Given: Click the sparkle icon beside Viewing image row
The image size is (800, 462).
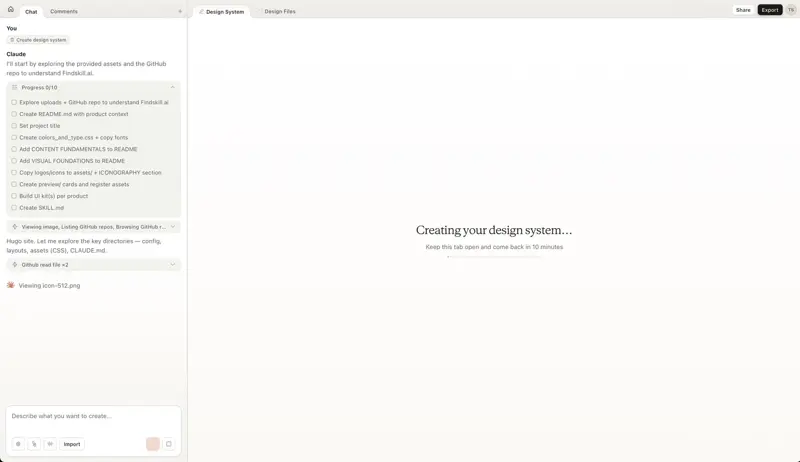Looking at the screenshot, I should [14, 226].
